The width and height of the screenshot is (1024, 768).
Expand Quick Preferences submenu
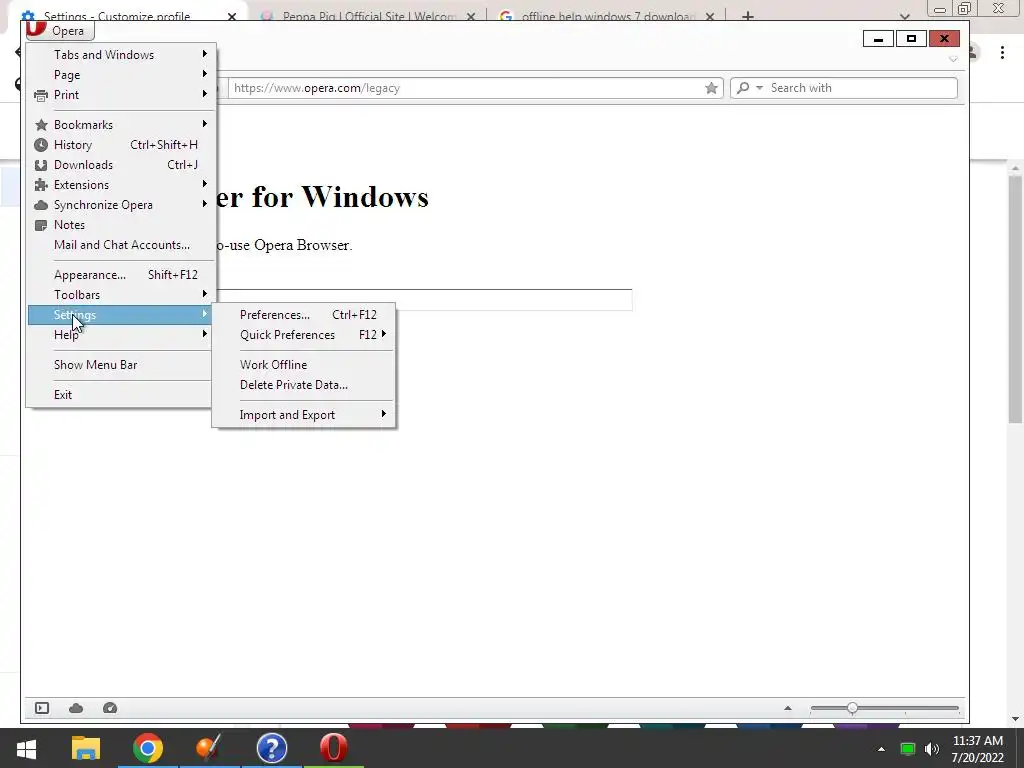click(x=304, y=335)
